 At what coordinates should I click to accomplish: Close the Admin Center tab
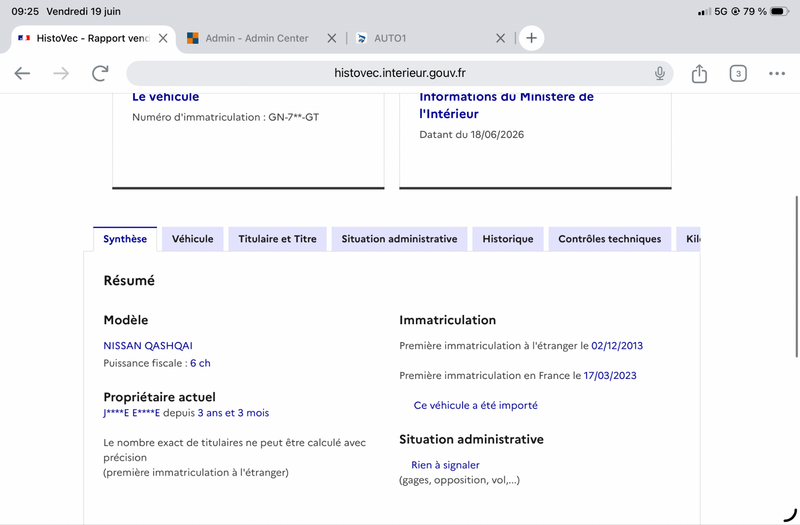[x=332, y=38]
